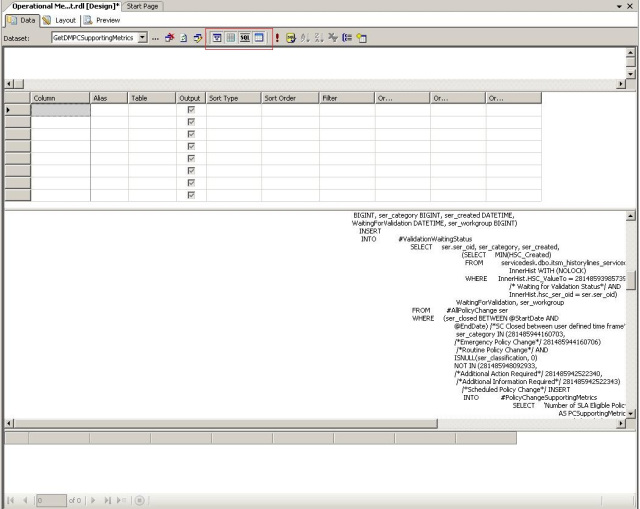Toggle Output checkbox in fourth grid row
Image resolution: width=640 pixels, height=509 pixels.
191,147
